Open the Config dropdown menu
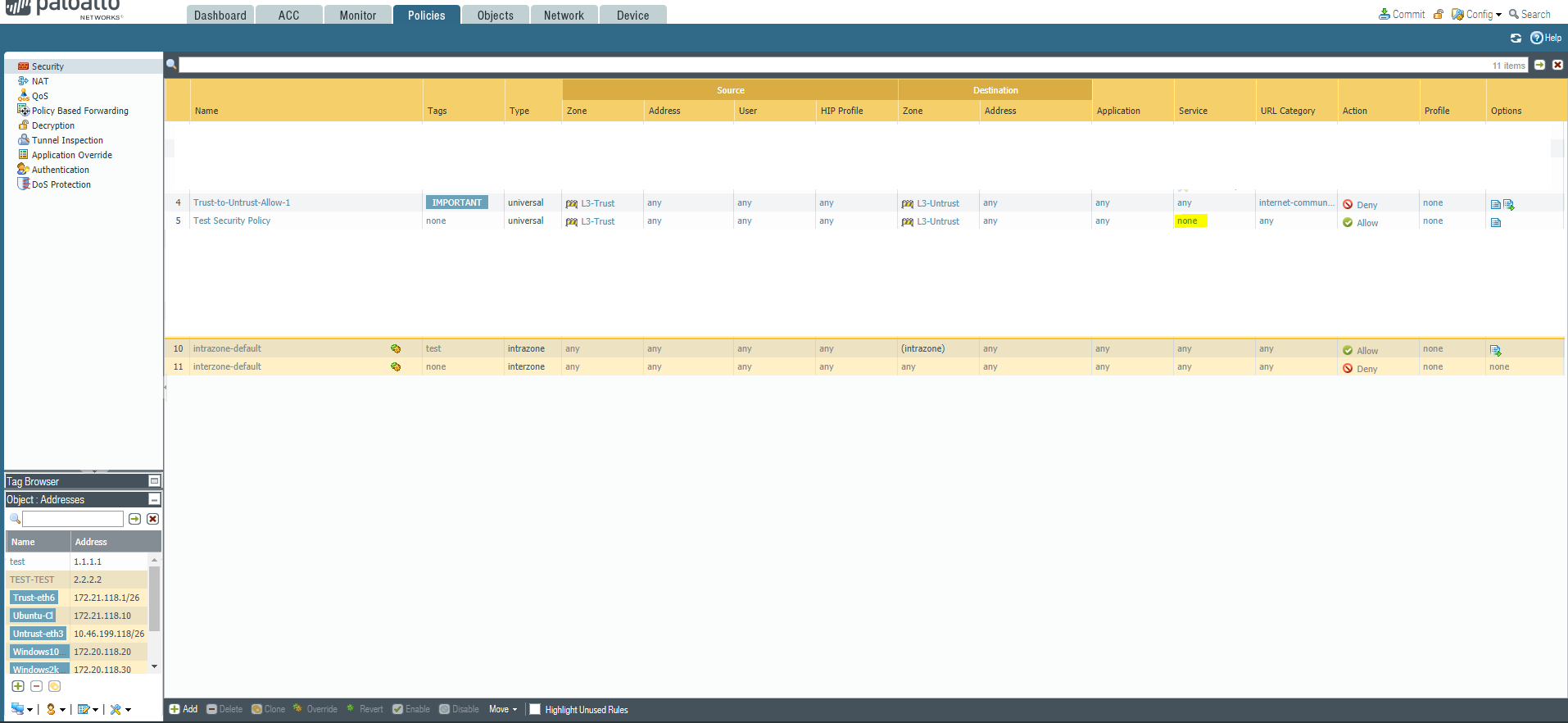This screenshot has width=1568, height=723. click(x=1476, y=15)
